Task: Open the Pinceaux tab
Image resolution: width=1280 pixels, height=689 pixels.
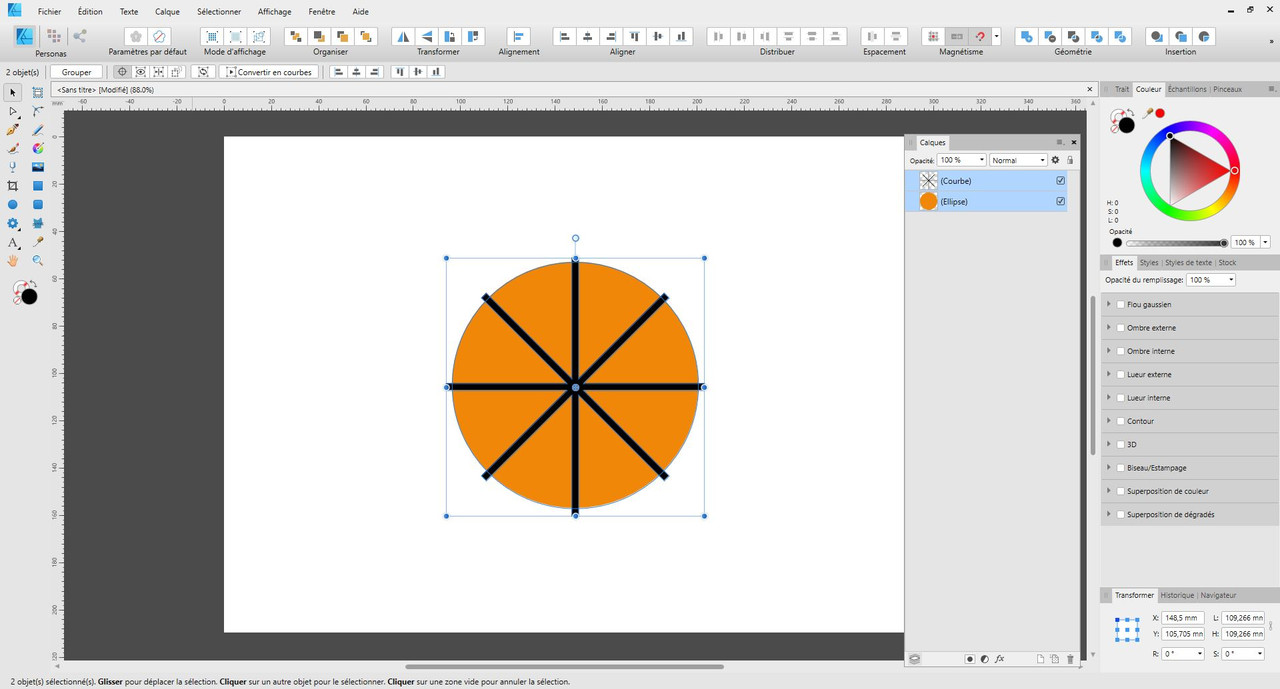Action: click(x=1227, y=89)
